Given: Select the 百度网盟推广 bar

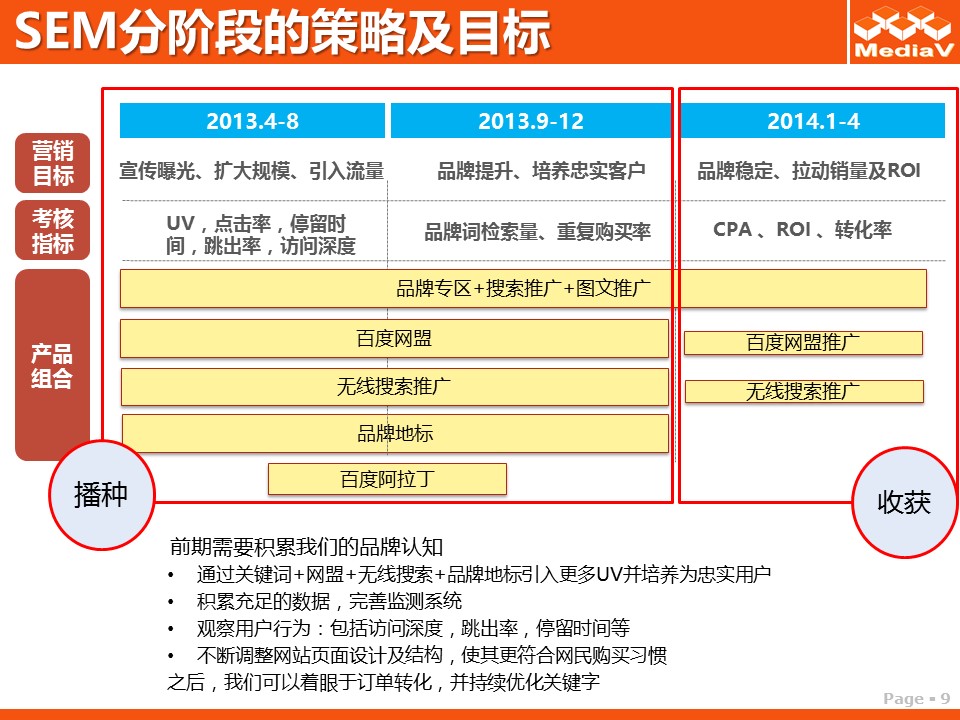Looking at the screenshot, I should coord(803,343).
